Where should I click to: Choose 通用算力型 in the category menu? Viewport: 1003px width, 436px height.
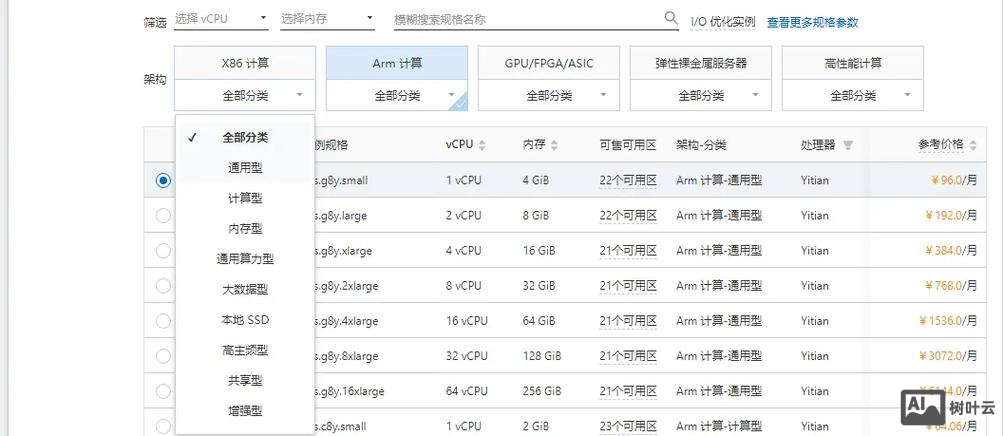(x=245, y=259)
